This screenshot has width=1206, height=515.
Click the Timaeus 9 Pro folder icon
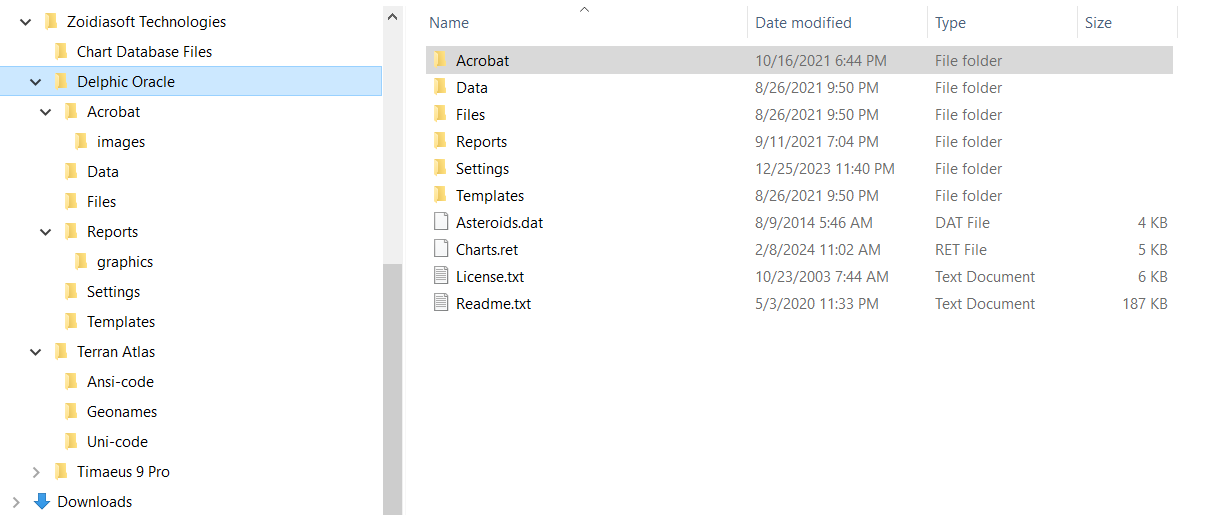[x=61, y=471]
